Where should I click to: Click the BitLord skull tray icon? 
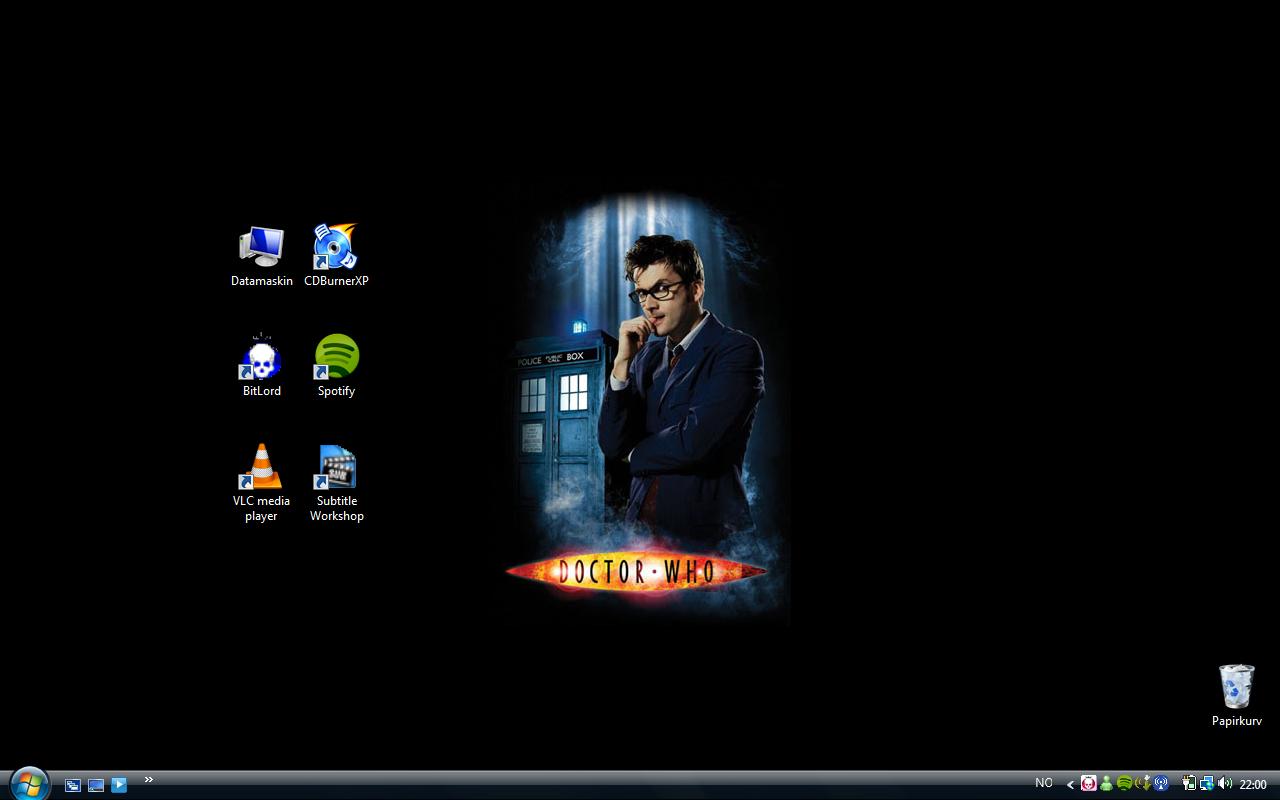pos(1089,784)
